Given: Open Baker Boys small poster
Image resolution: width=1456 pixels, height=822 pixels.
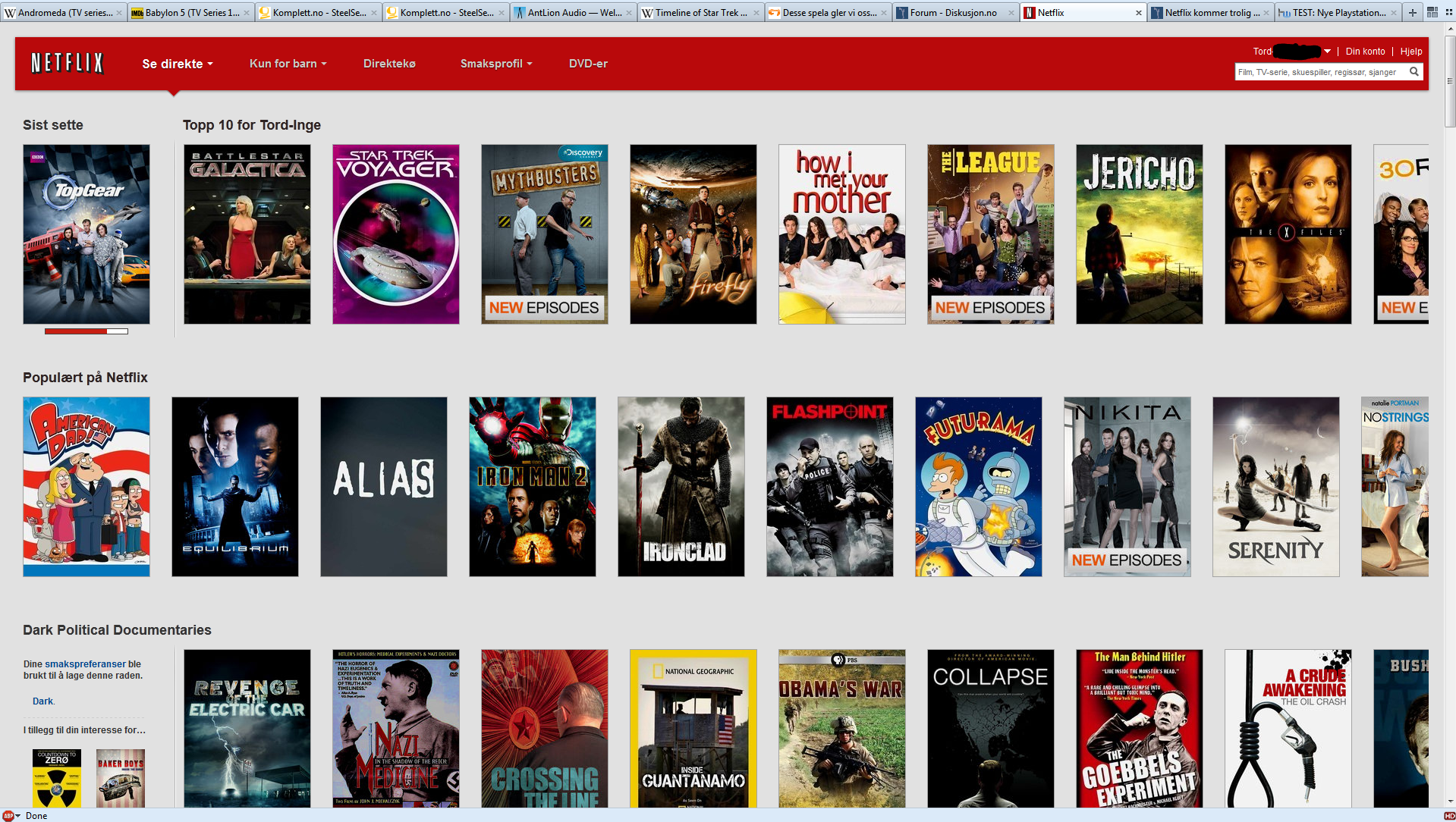Looking at the screenshot, I should (121, 778).
